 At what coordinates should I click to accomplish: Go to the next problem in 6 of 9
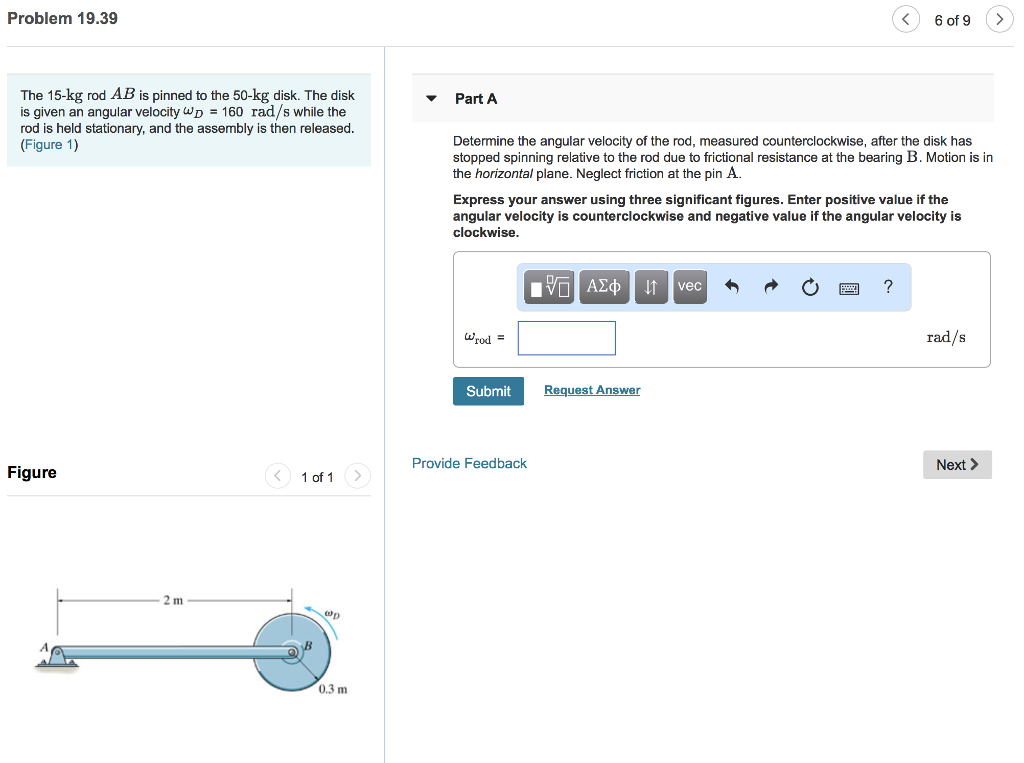click(x=999, y=19)
